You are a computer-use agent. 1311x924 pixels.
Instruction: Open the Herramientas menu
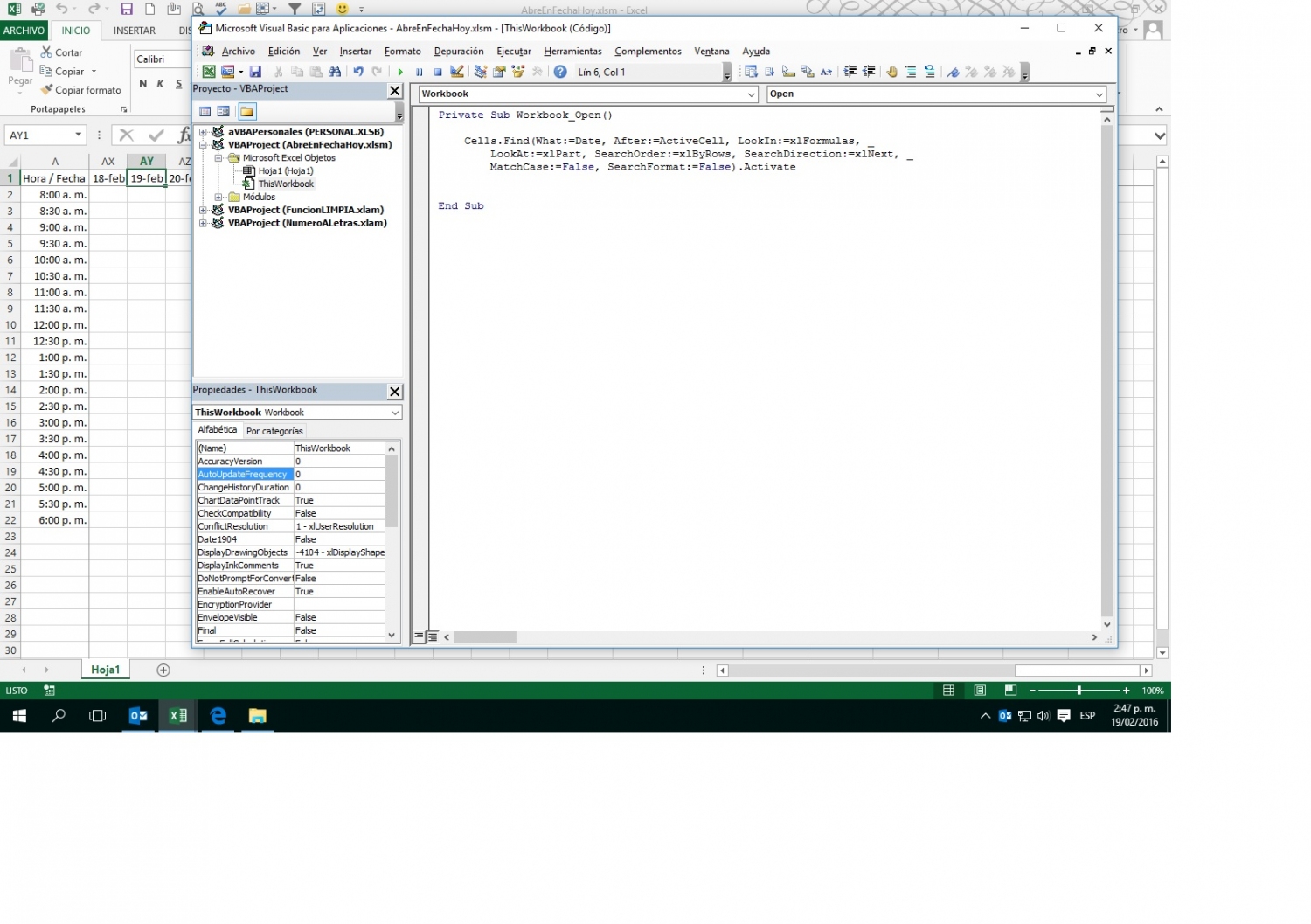click(x=572, y=52)
